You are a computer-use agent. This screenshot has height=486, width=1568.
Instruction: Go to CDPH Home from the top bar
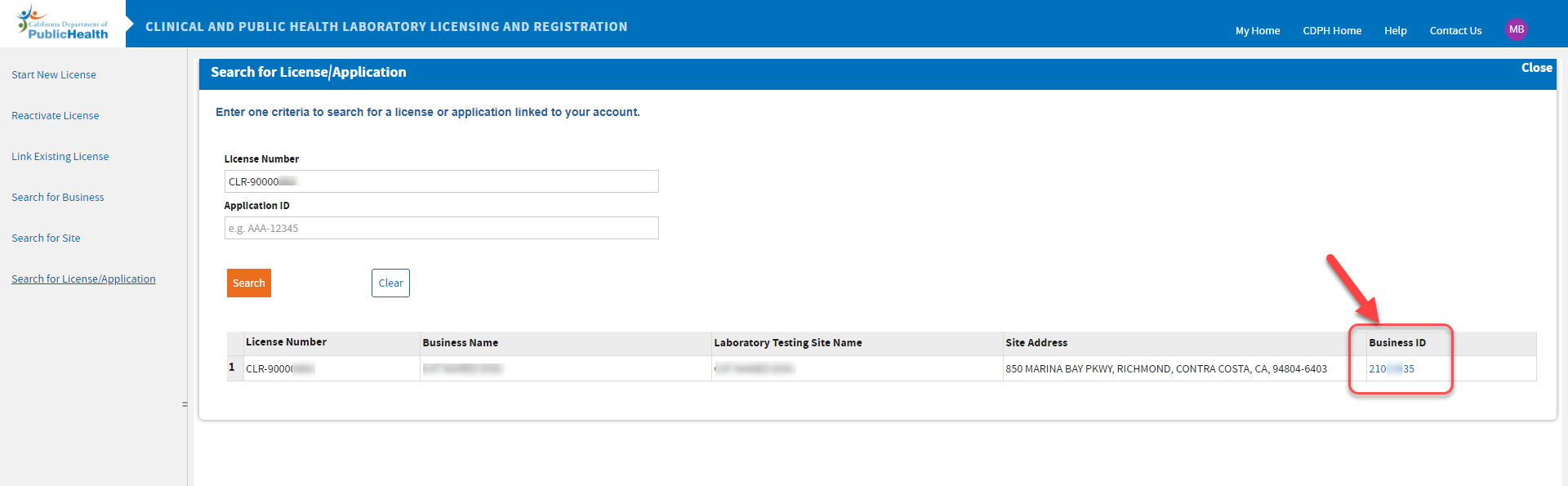pyautogui.click(x=1332, y=30)
